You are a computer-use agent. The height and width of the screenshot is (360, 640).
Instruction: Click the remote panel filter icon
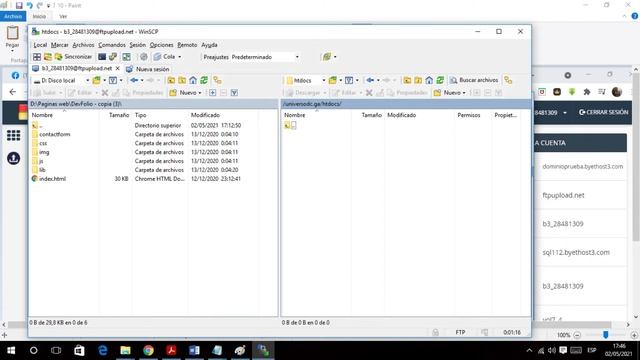[x=349, y=80]
